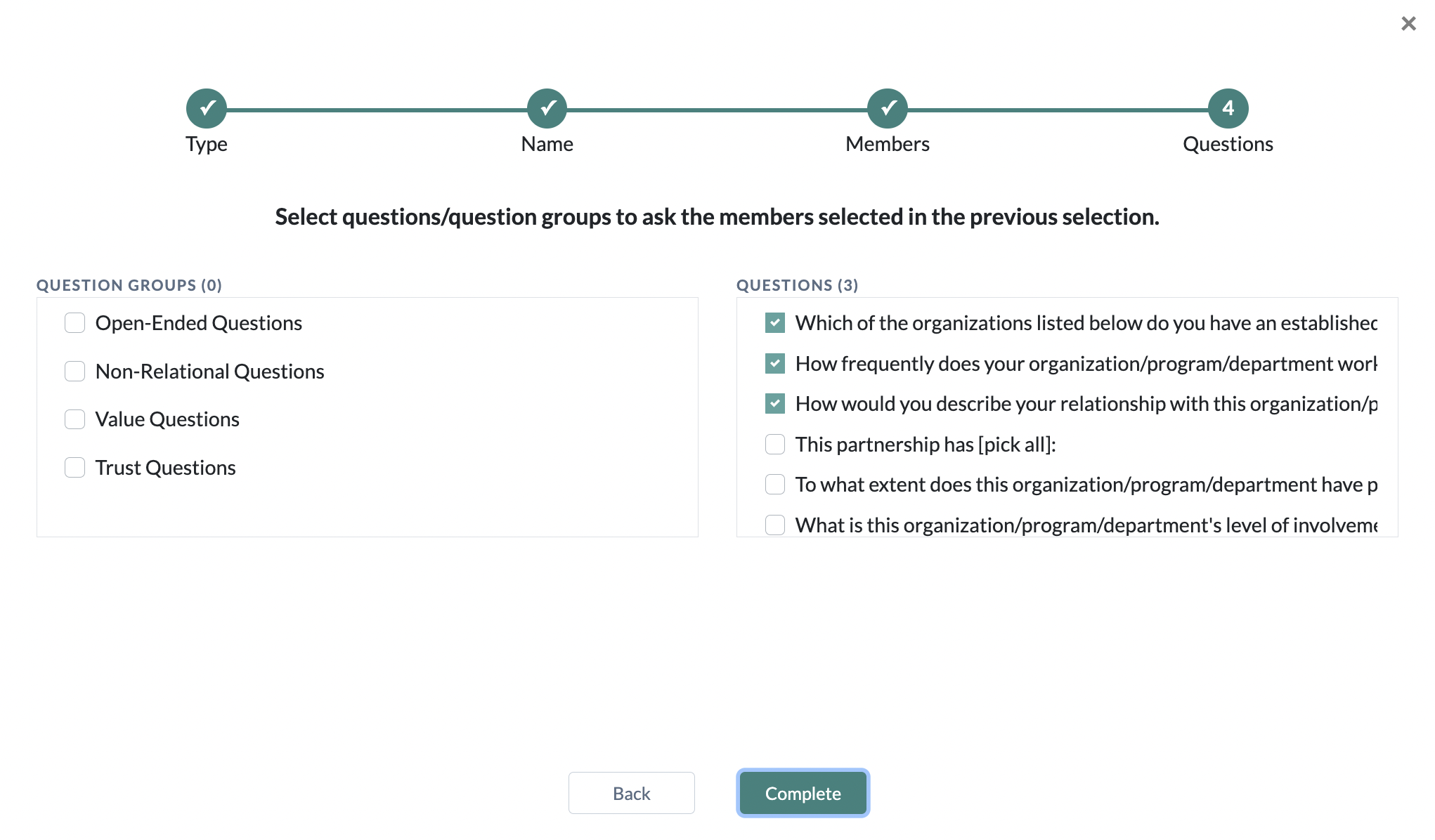Select the Trust Questions checkbox

pyautogui.click(x=74, y=468)
